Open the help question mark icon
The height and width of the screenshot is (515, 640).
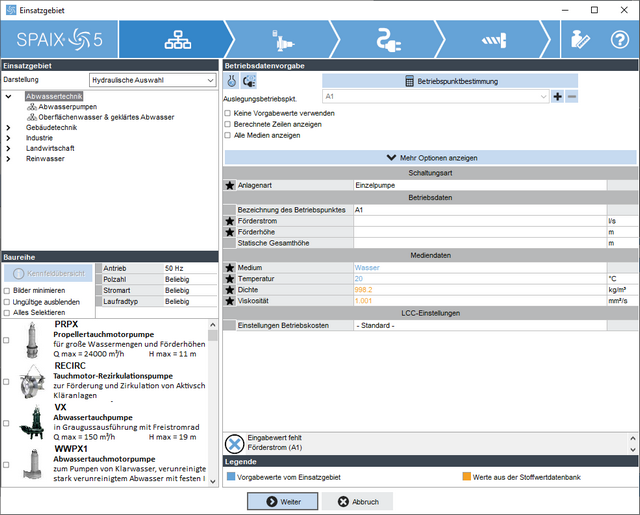click(620, 40)
